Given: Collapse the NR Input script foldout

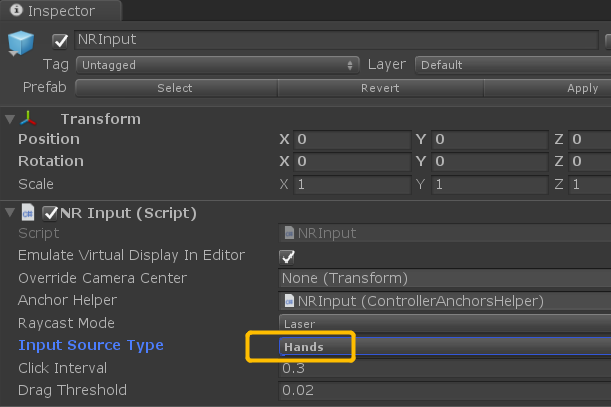Looking at the screenshot, I should [10, 213].
